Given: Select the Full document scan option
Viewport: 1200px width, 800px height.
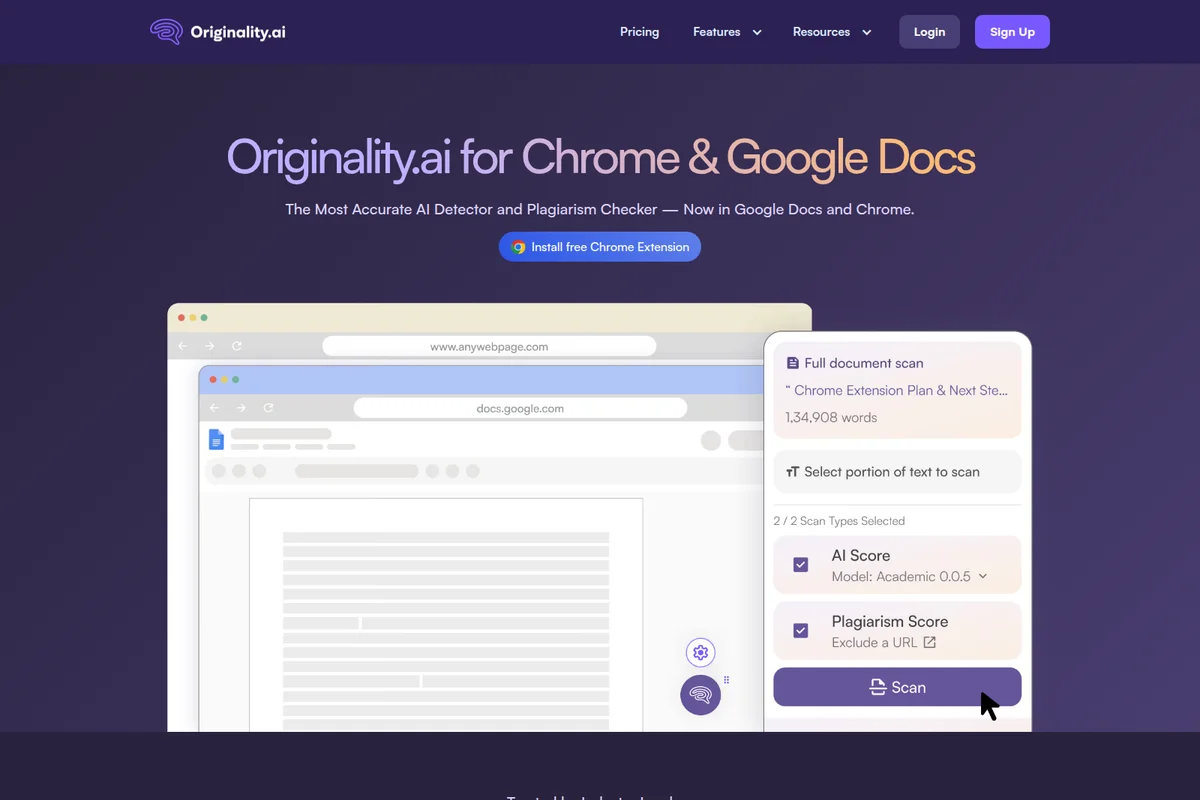Looking at the screenshot, I should pos(896,388).
